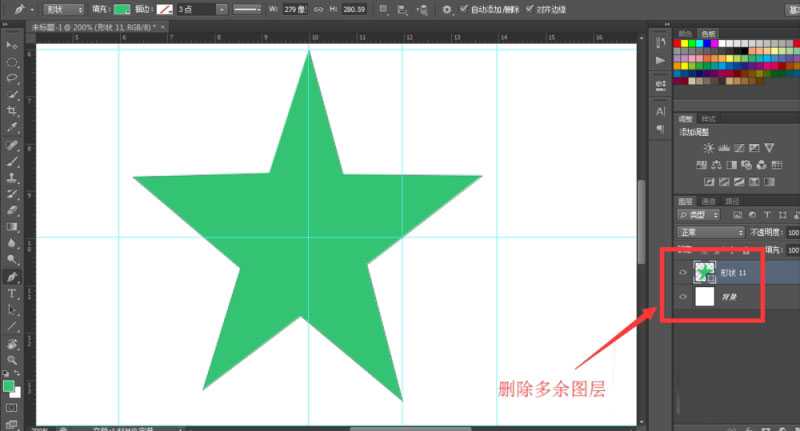Select the Type tool
This screenshot has height=431, width=800.
12,293
